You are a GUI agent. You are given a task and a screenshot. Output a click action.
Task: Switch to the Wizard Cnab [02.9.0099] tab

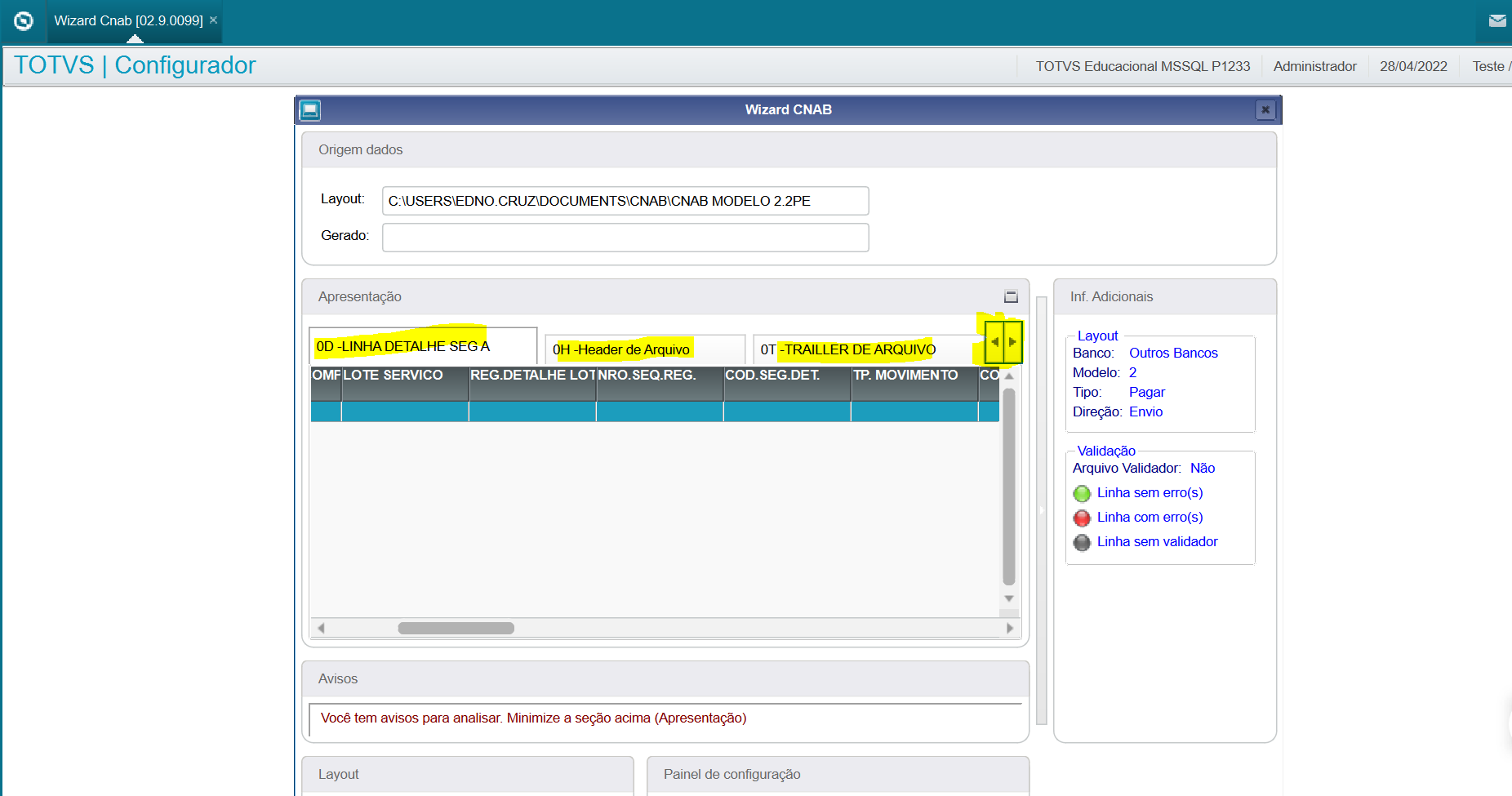128,20
